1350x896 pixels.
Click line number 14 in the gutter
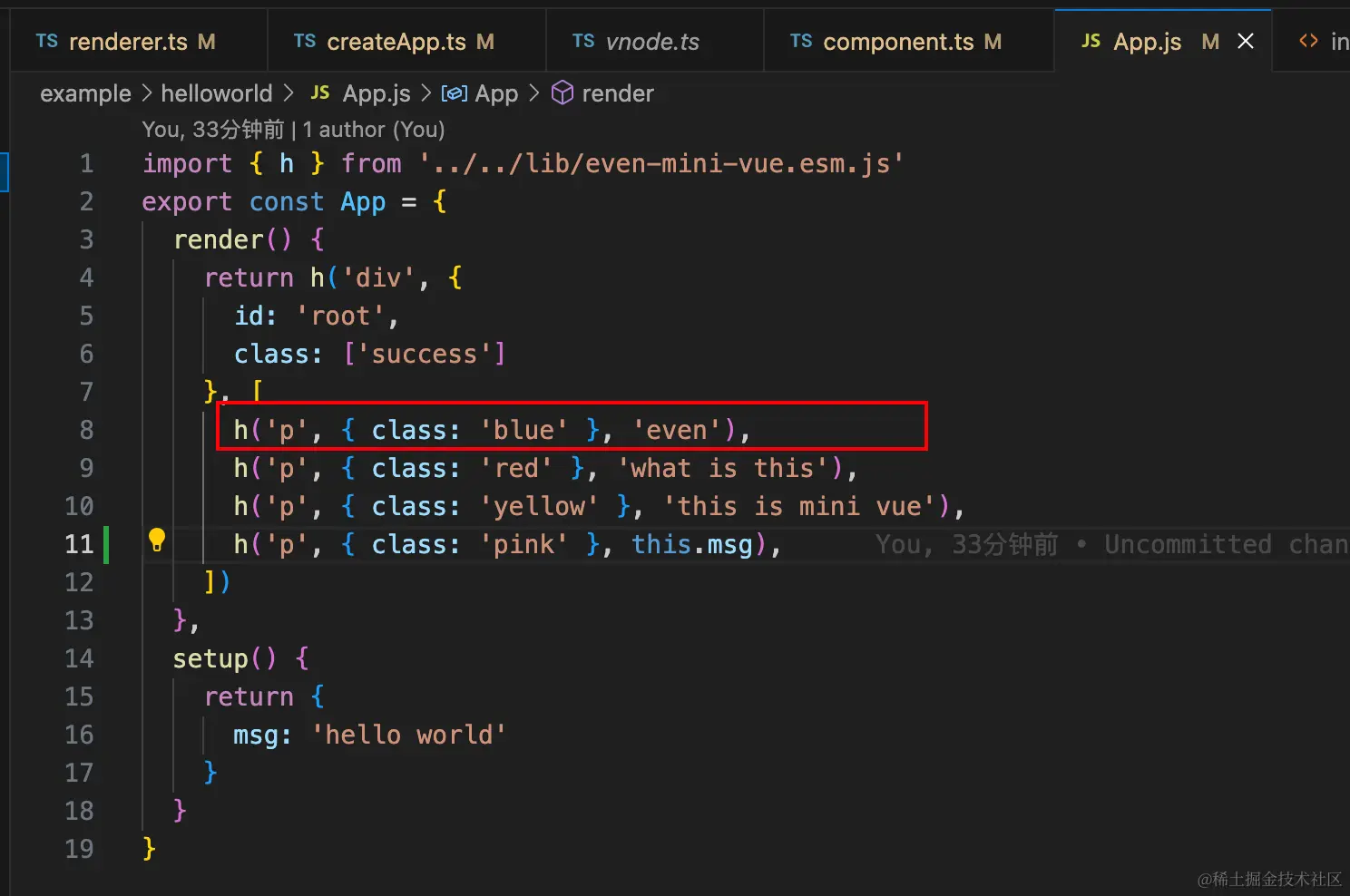pos(80,658)
